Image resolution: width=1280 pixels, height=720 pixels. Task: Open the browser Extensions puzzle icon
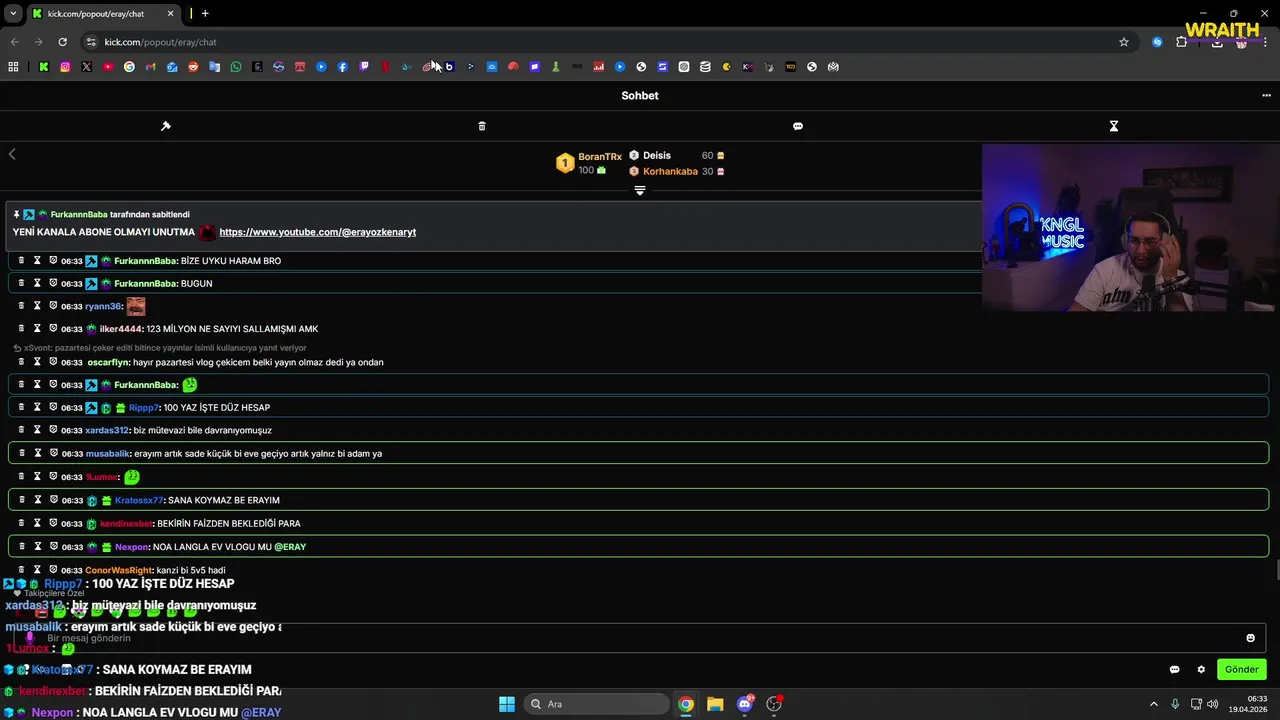tap(1181, 42)
